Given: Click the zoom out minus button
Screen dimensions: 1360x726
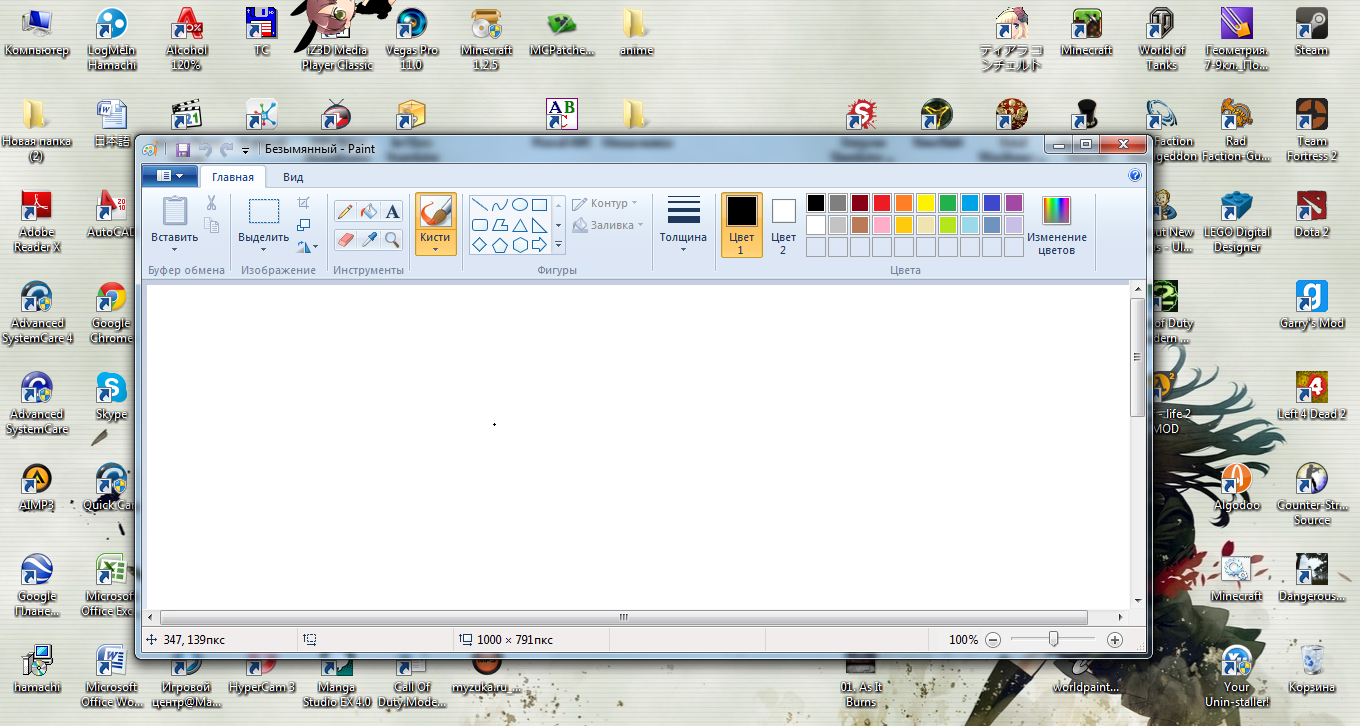Looking at the screenshot, I should pos(992,639).
